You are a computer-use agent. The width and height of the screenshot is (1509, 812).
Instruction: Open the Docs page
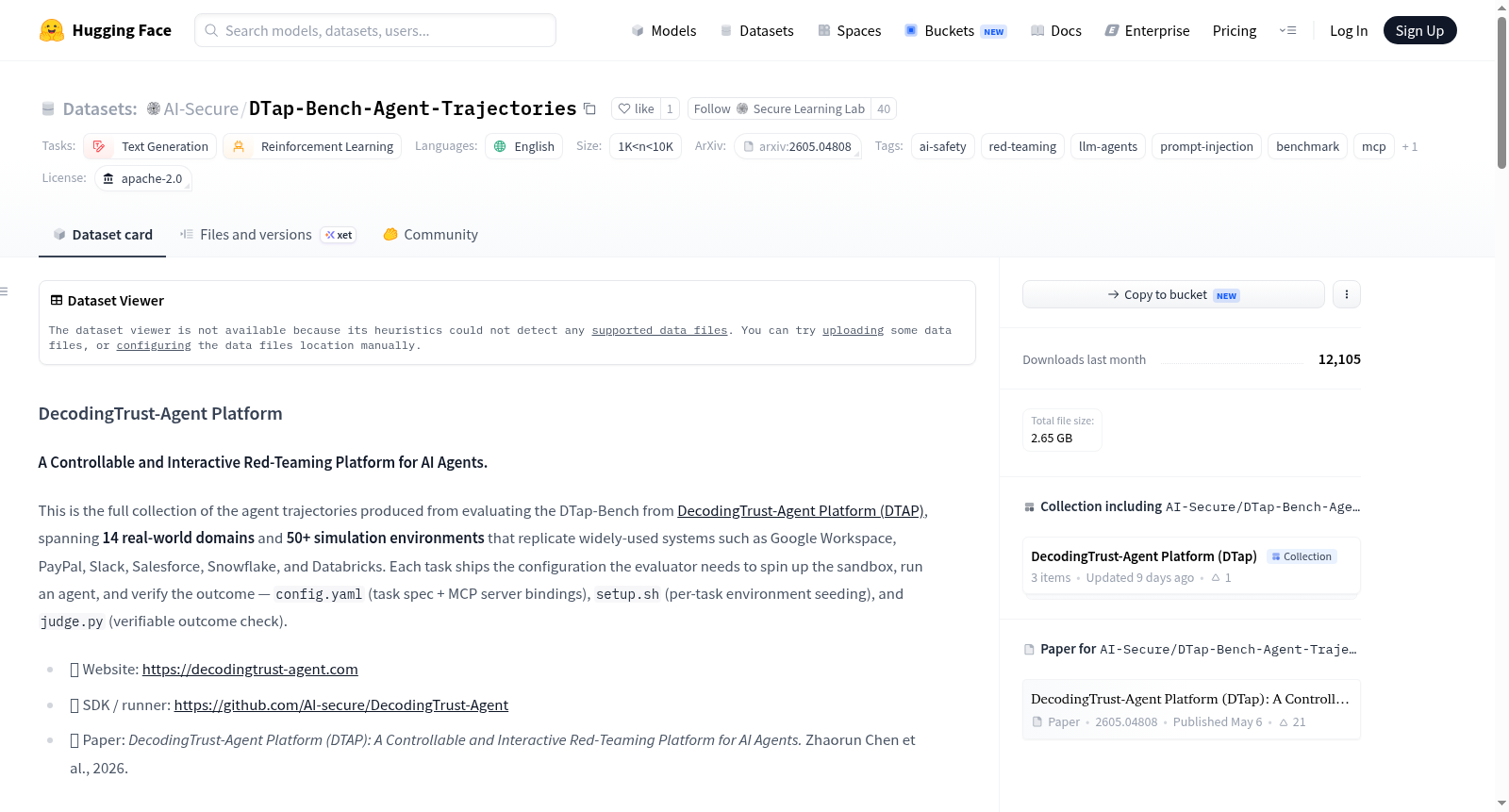(1055, 30)
